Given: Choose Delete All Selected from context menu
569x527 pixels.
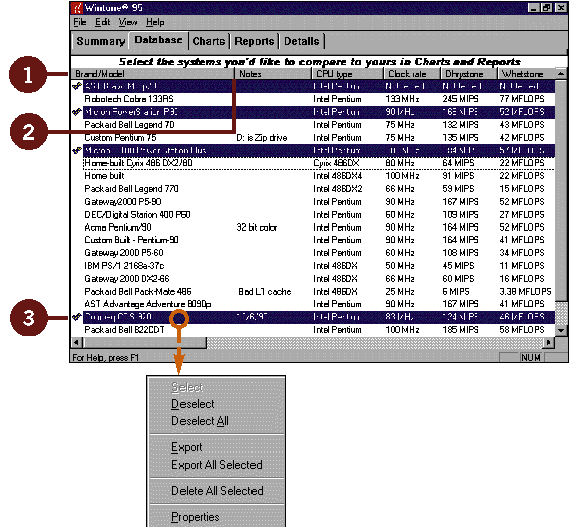Looking at the screenshot, I should point(217,491).
